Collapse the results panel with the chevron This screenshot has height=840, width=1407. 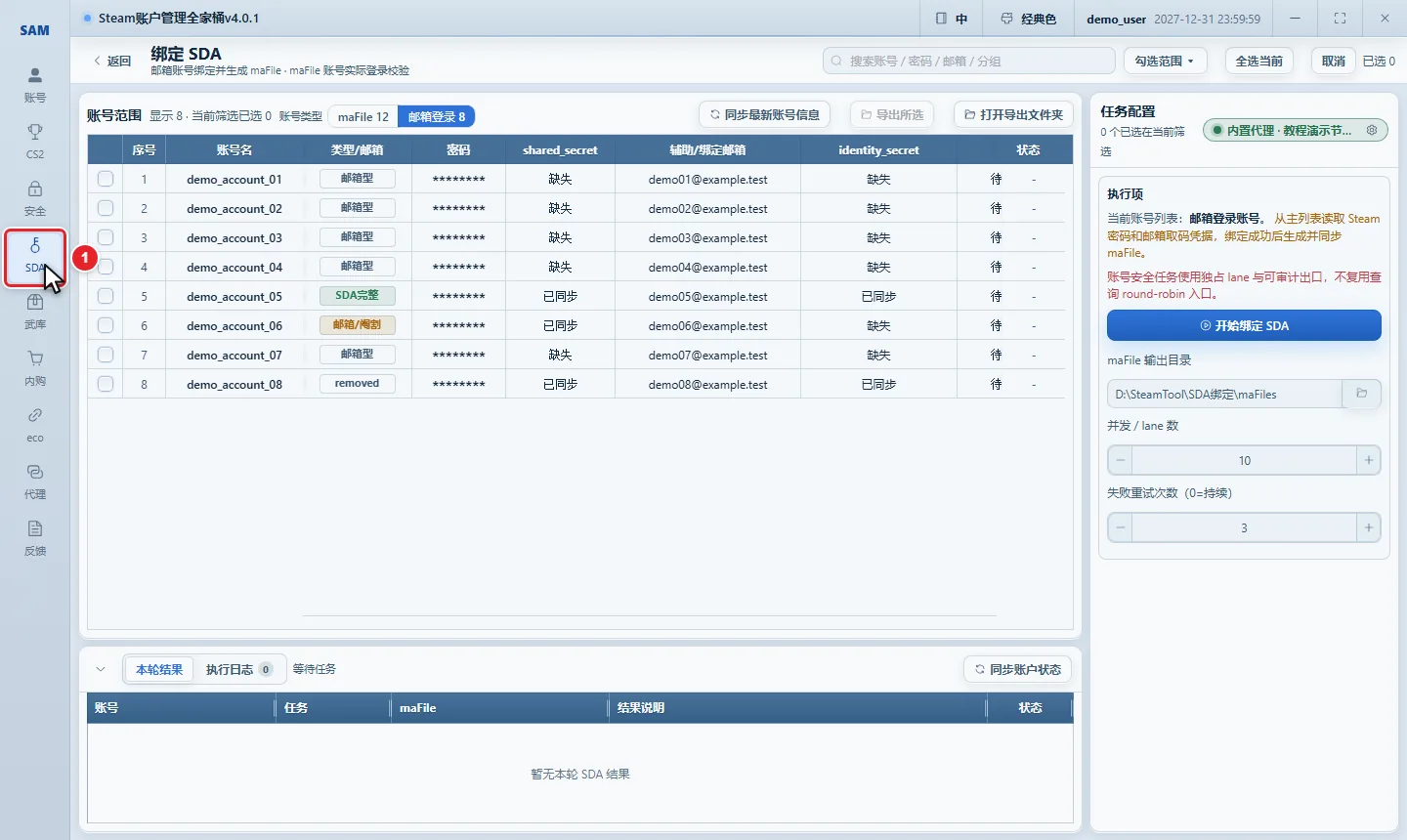pos(101,669)
